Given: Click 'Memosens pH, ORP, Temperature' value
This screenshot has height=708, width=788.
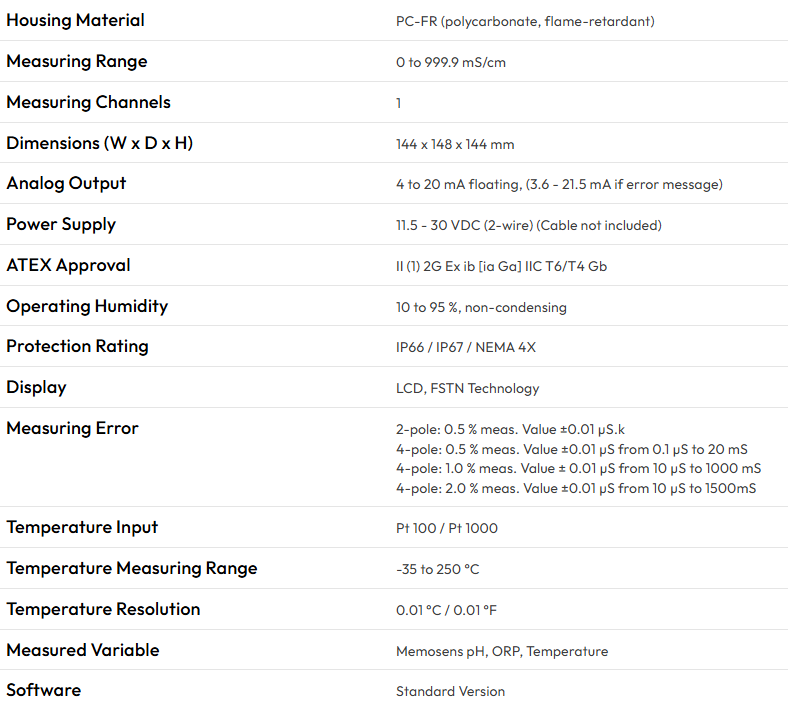Looking at the screenshot, I should (502, 651).
